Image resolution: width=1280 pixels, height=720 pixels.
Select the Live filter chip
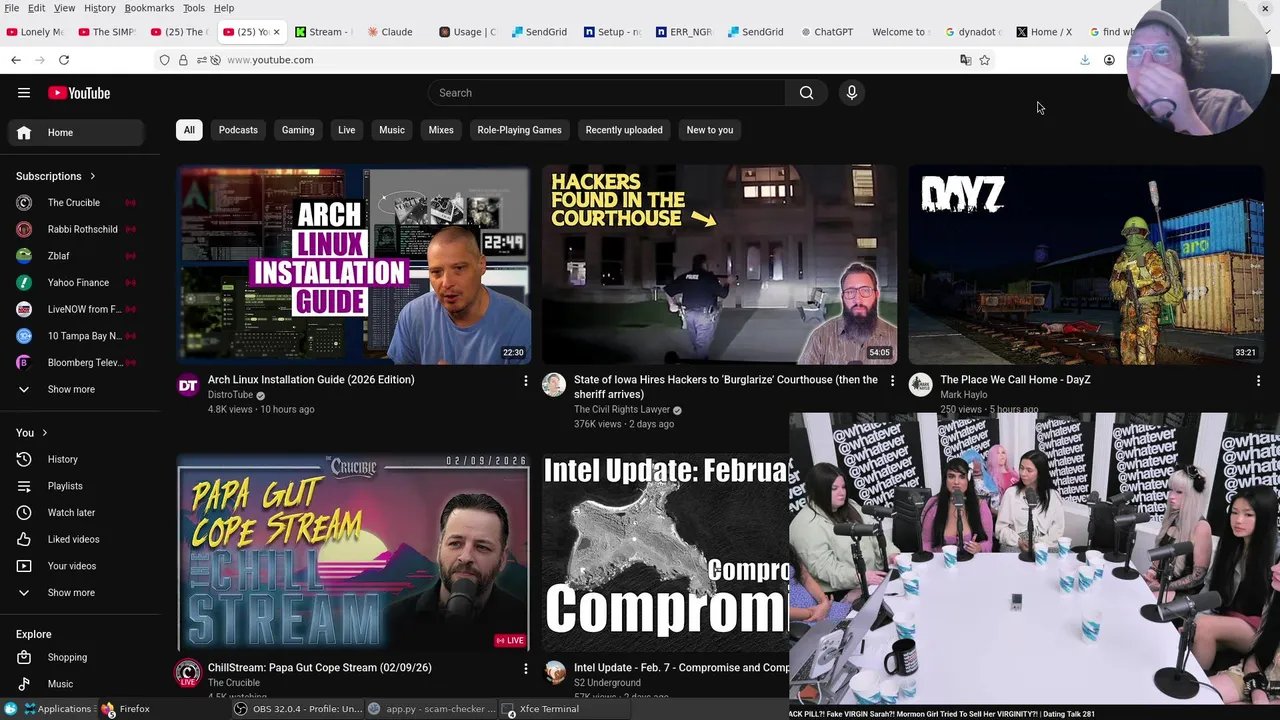(346, 130)
